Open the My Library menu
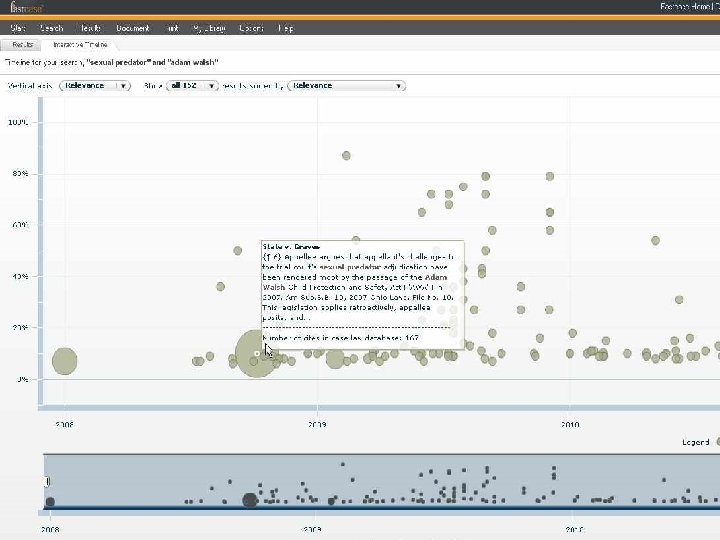 209,28
